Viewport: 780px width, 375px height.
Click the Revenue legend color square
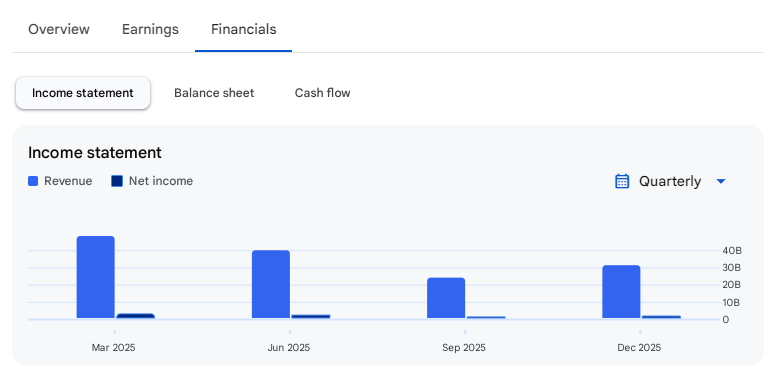coord(33,181)
